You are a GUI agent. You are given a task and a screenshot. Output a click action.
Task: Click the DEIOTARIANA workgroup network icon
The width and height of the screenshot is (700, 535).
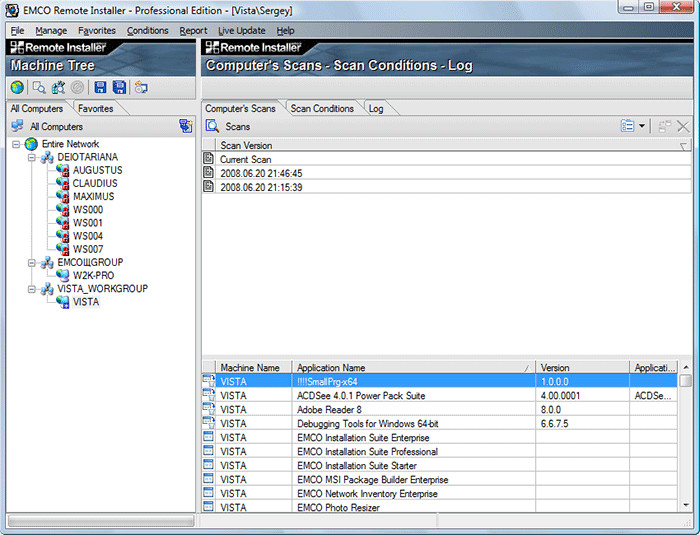click(47, 157)
